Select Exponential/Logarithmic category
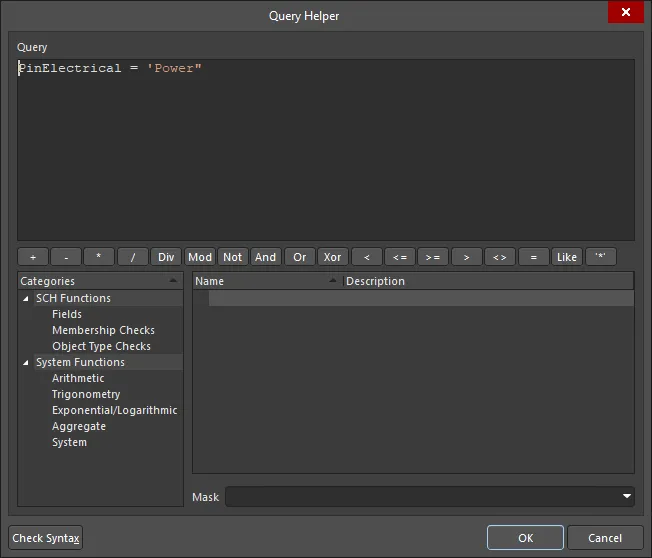Image resolution: width=652 pixels, height=558 pixels. tap(114, 410)
